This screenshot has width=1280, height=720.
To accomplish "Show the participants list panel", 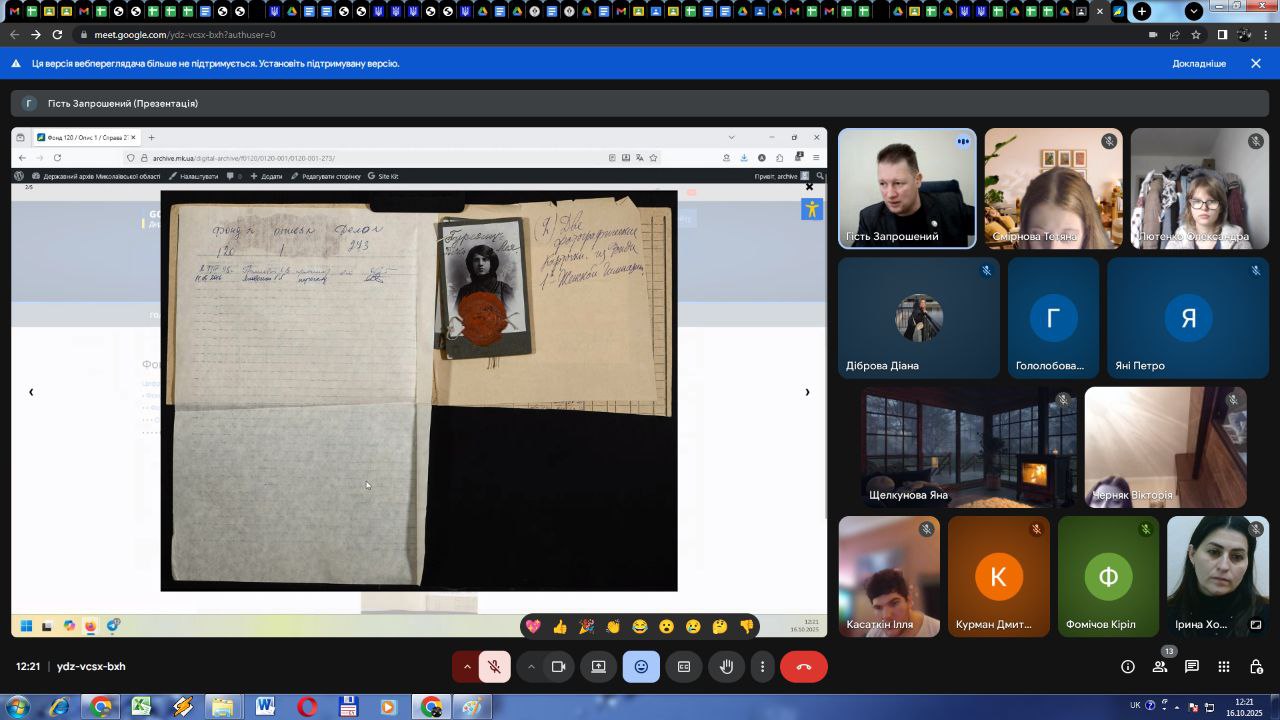I will (1160, 667).
